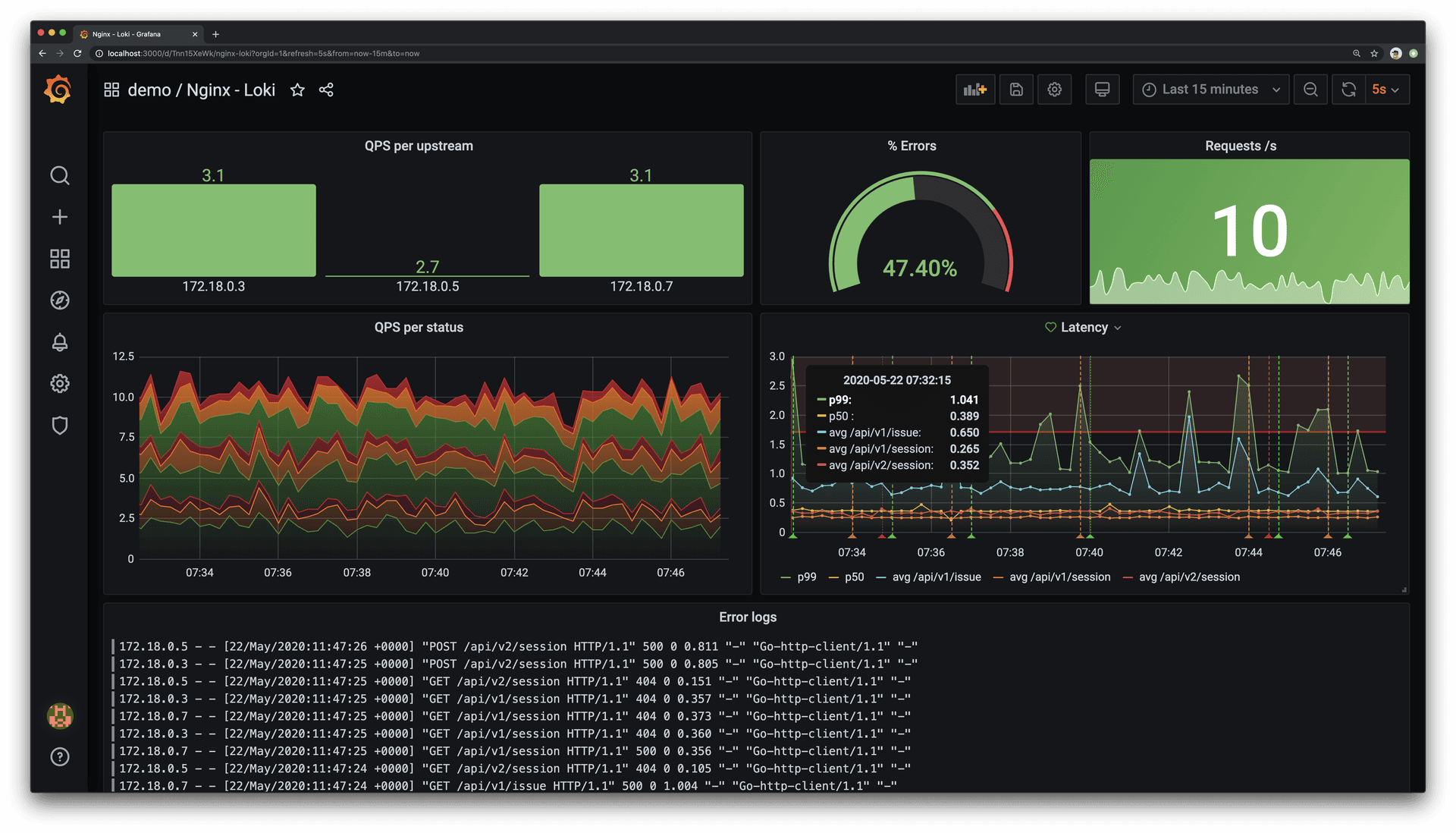Click the Add panel icon in the toolbar

(975, 89)
